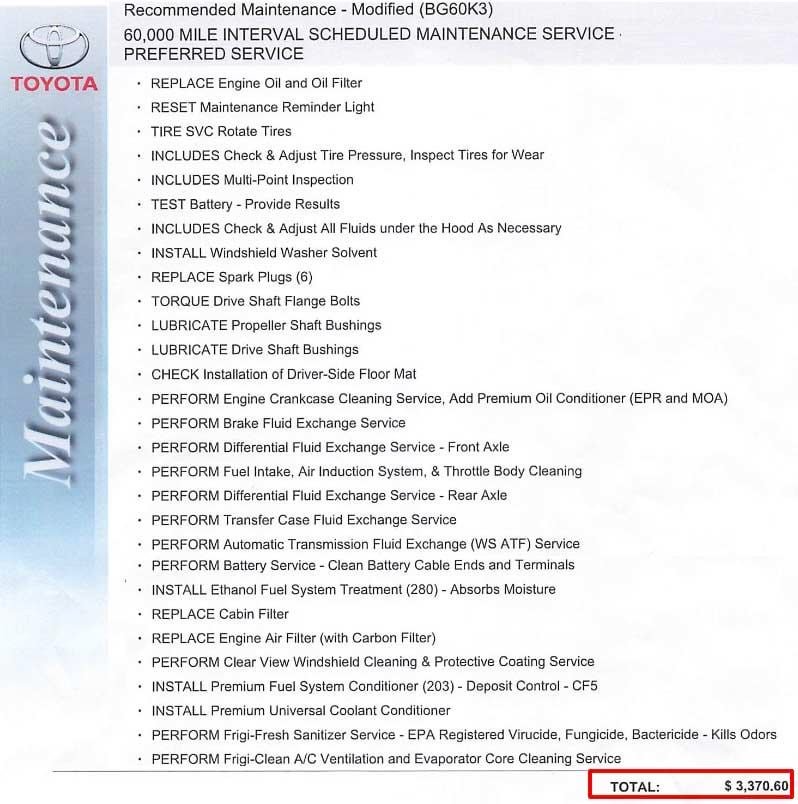Click 'PERFORM Transfer Case Fluid Exchange Service'
Viewport: 798px width, 804px height.
304,520
